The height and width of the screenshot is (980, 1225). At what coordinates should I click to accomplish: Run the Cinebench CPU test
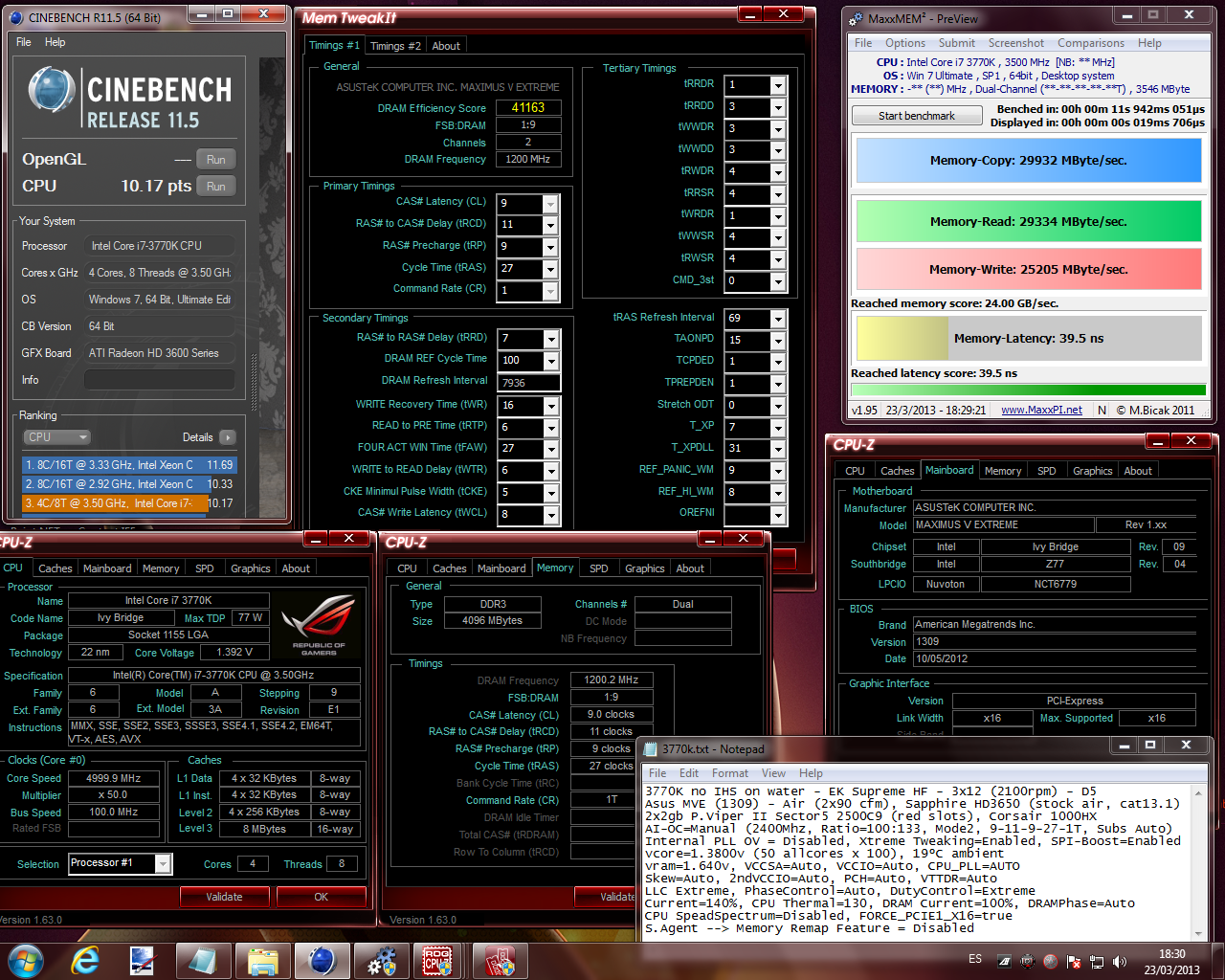click(x=216, y=187)
